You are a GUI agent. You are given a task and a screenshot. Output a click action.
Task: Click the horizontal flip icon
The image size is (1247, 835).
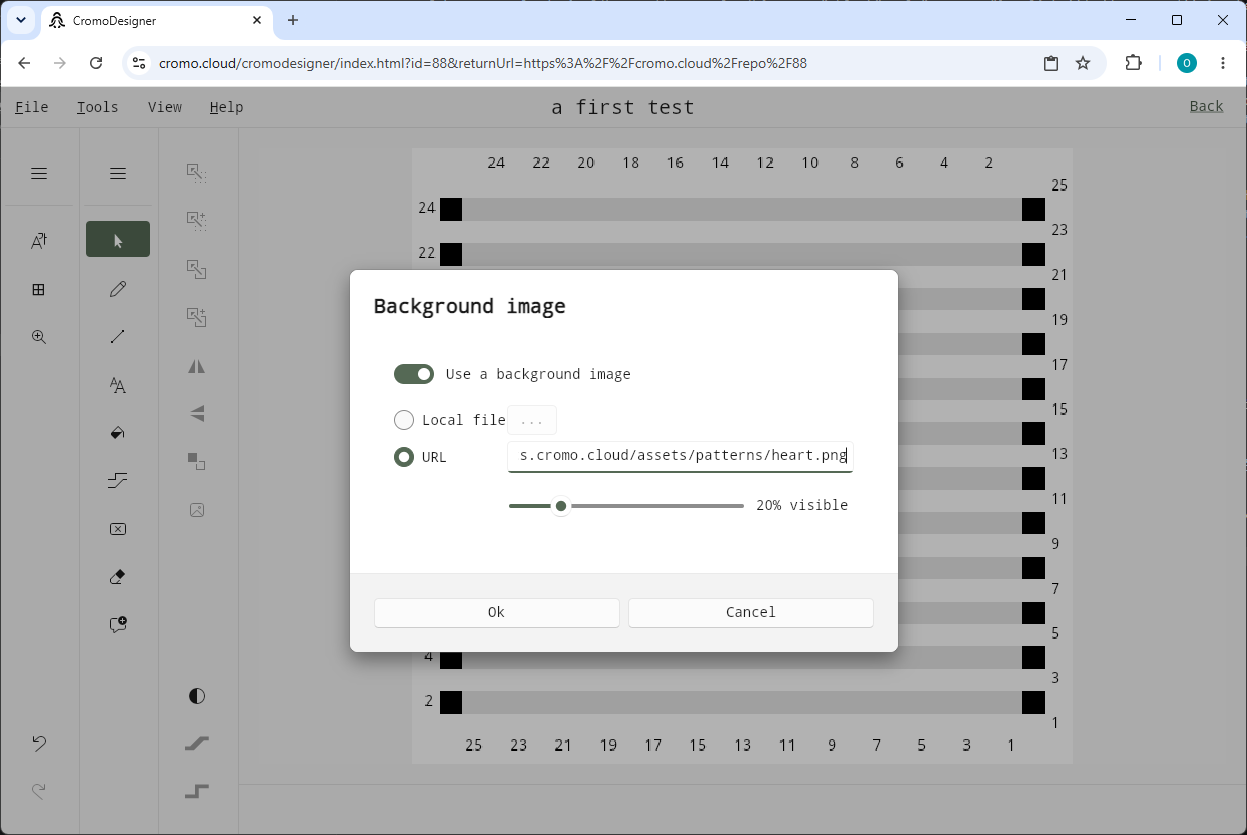tap(197, 366)
